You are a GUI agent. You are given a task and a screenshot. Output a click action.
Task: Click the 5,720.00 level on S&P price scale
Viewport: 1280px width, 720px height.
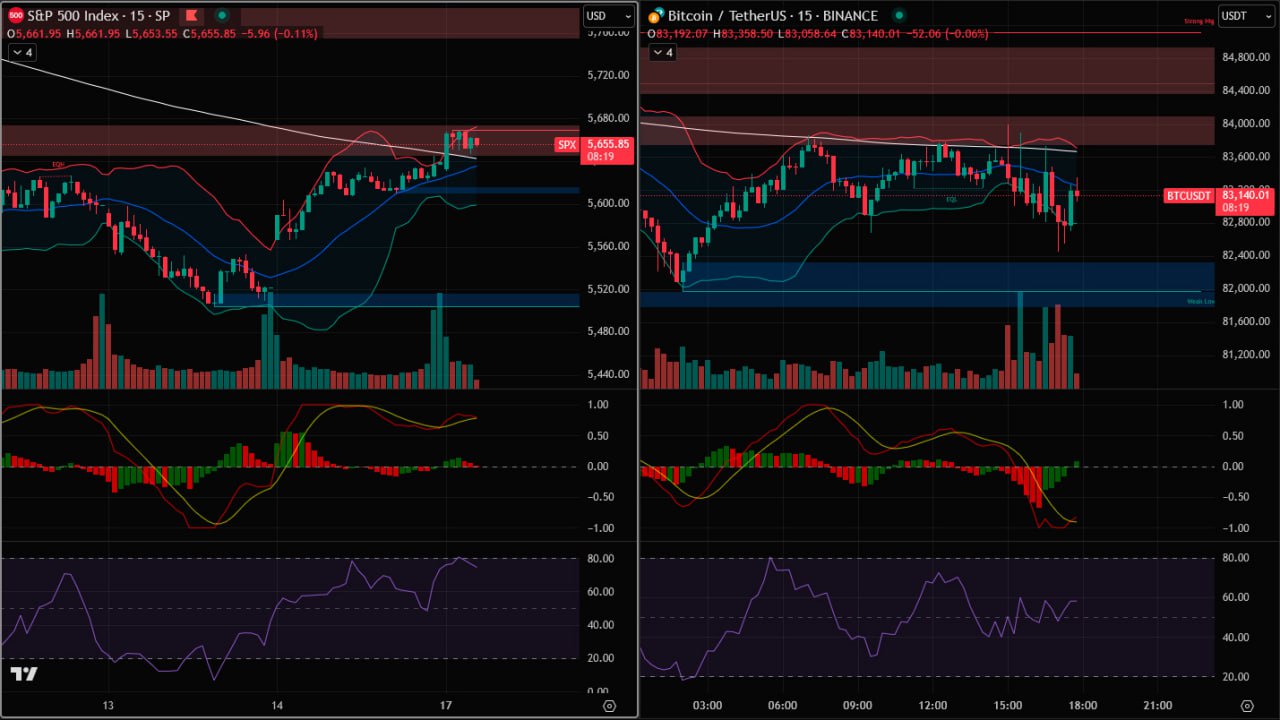tap(607, 75)
